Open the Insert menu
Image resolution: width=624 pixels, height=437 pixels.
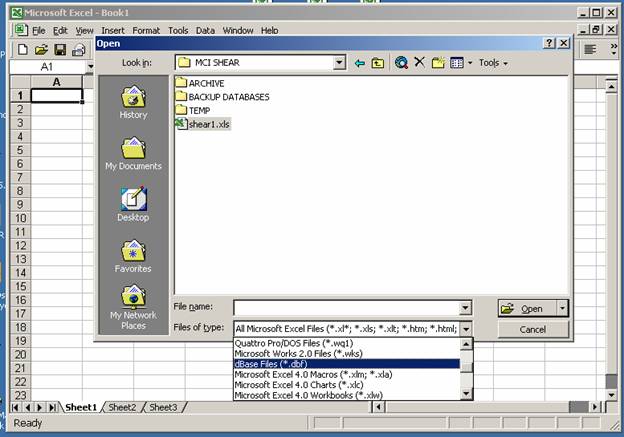pyautogui.click(x=113, y=31)
